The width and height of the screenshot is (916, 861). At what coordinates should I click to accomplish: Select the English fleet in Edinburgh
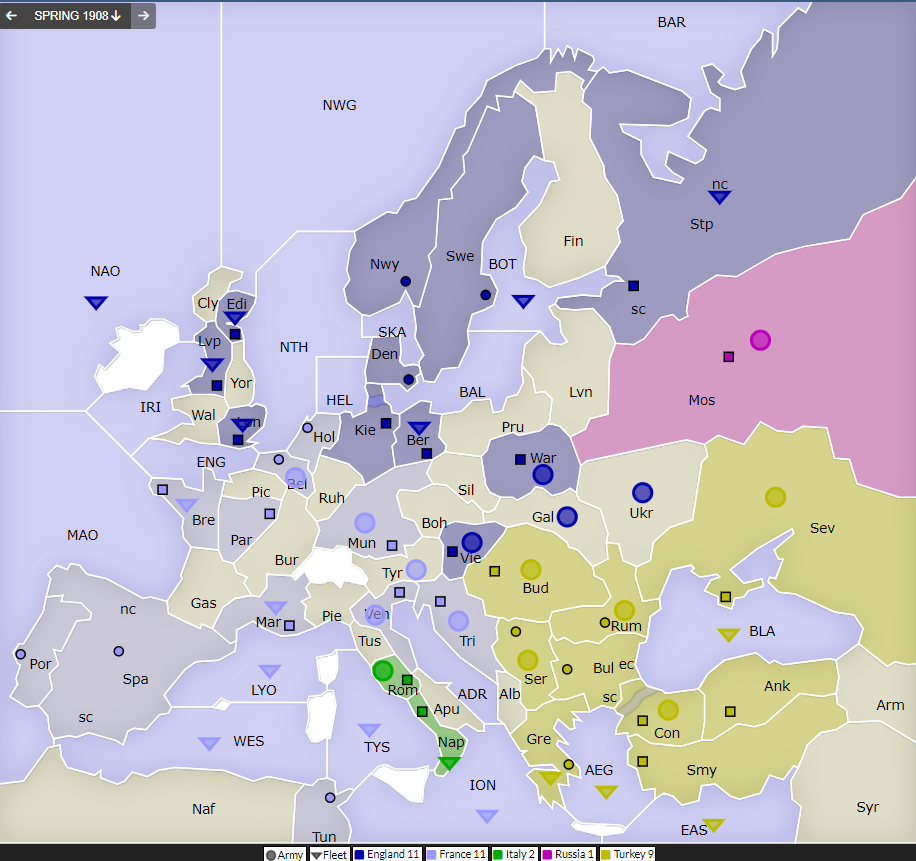[x=235, y=318]
